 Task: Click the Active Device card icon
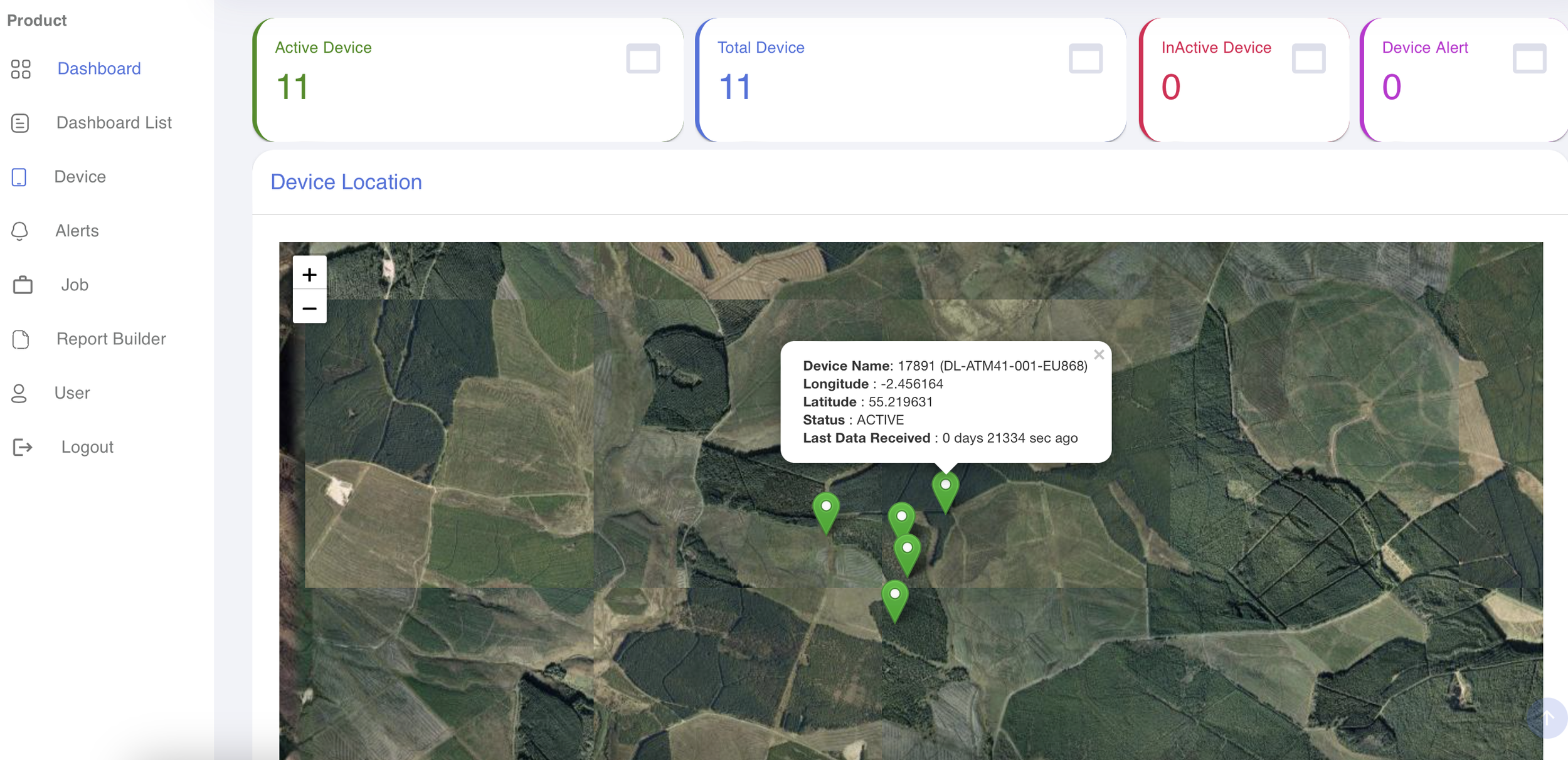tap(643, 59)
